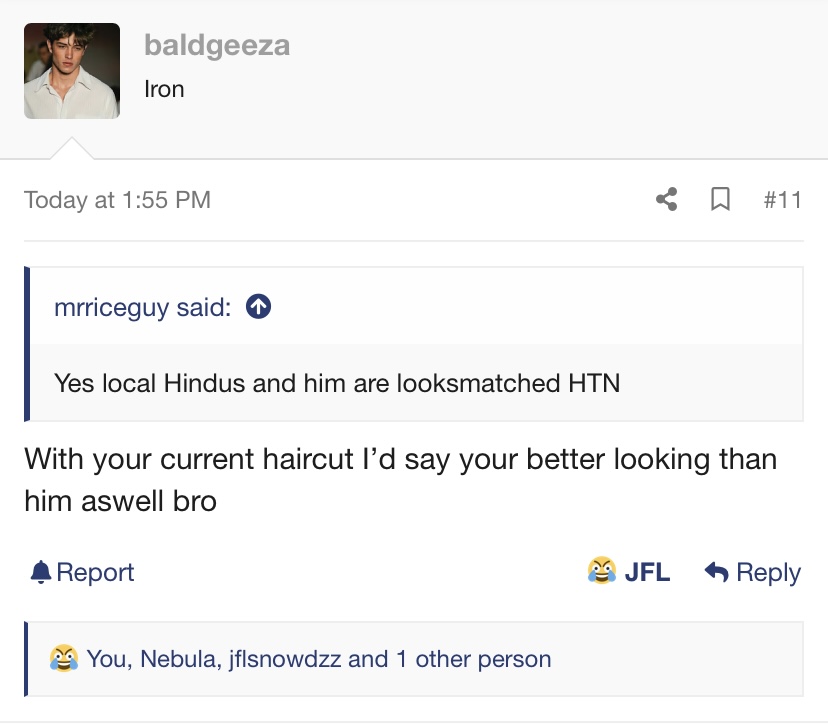Click the reply arrow icon
The image size is (828, 725).
tap(717, 571)
